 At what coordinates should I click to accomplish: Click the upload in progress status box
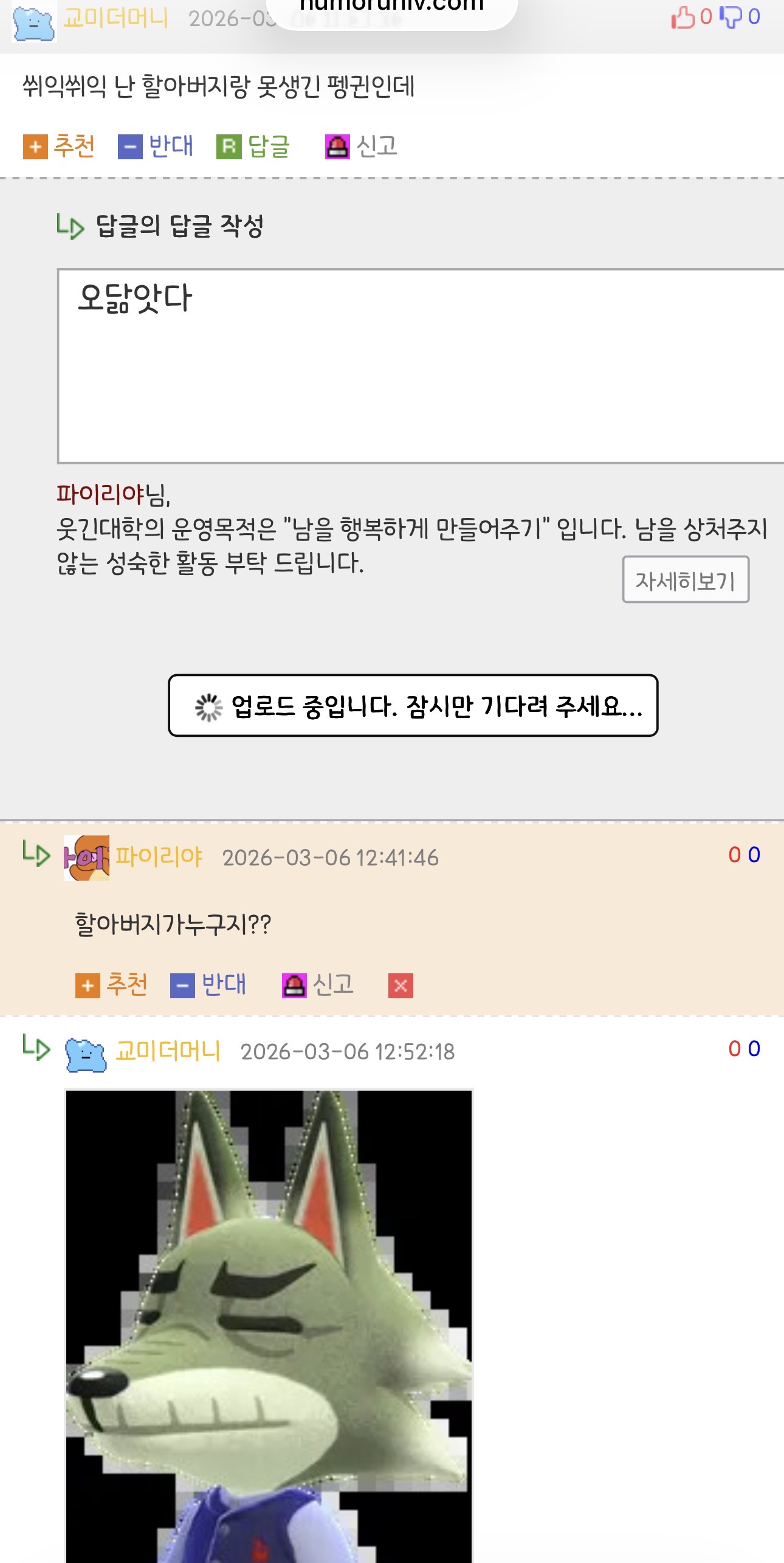(x=413, y=705)
